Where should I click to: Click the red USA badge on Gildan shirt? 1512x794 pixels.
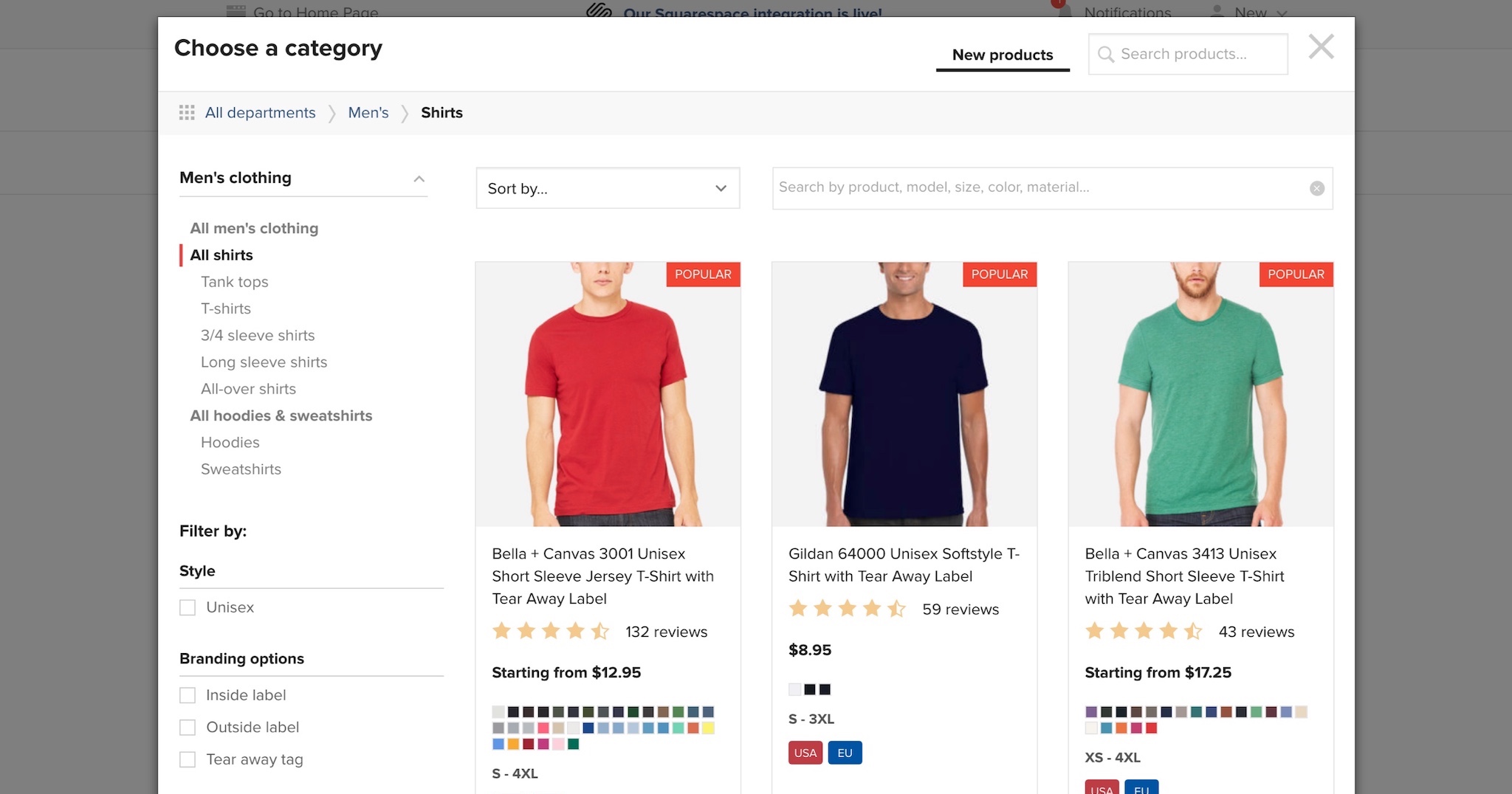(x=805, y=753)
